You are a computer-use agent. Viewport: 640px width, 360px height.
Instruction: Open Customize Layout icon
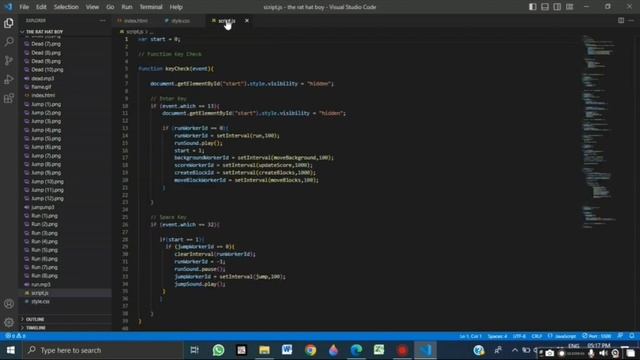(x=569, y=7)
